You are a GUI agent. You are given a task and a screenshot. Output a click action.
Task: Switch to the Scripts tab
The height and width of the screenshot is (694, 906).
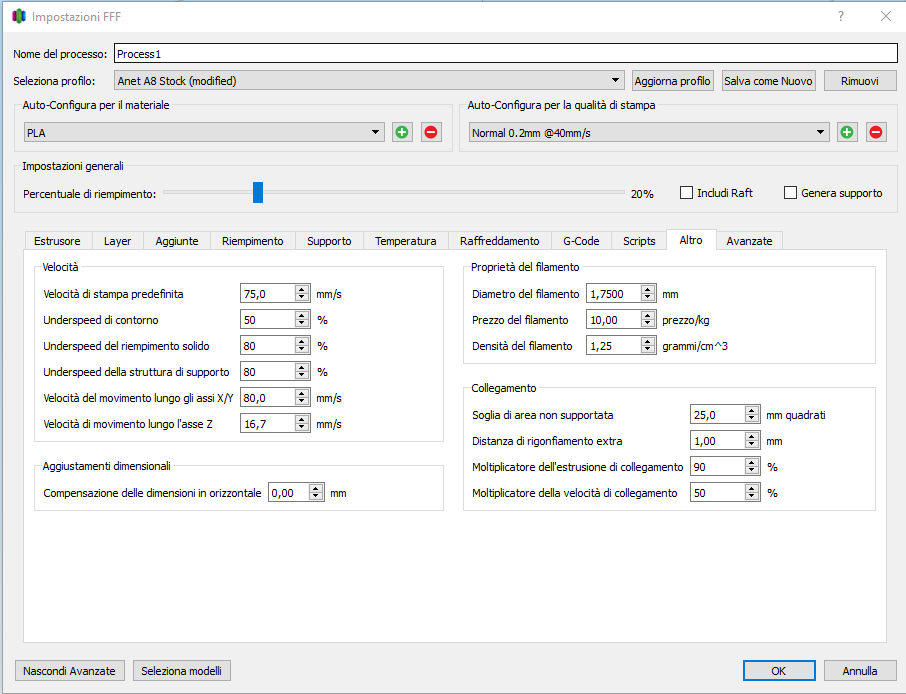(639, 241)
